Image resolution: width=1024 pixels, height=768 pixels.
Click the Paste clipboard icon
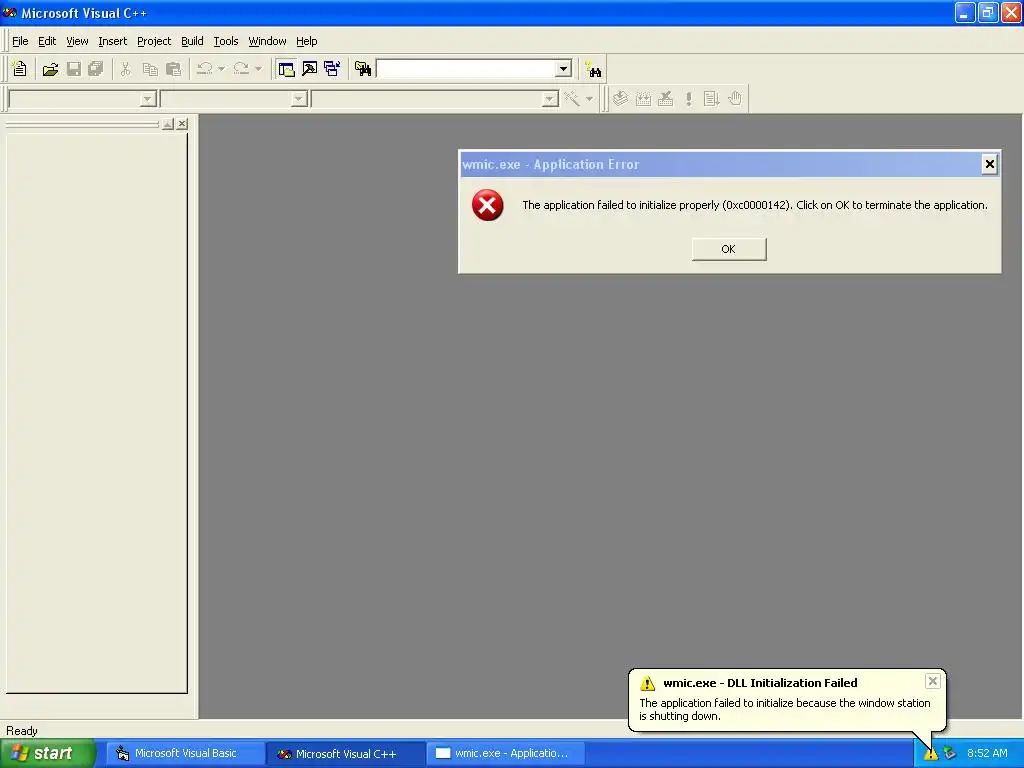[174, 69]
